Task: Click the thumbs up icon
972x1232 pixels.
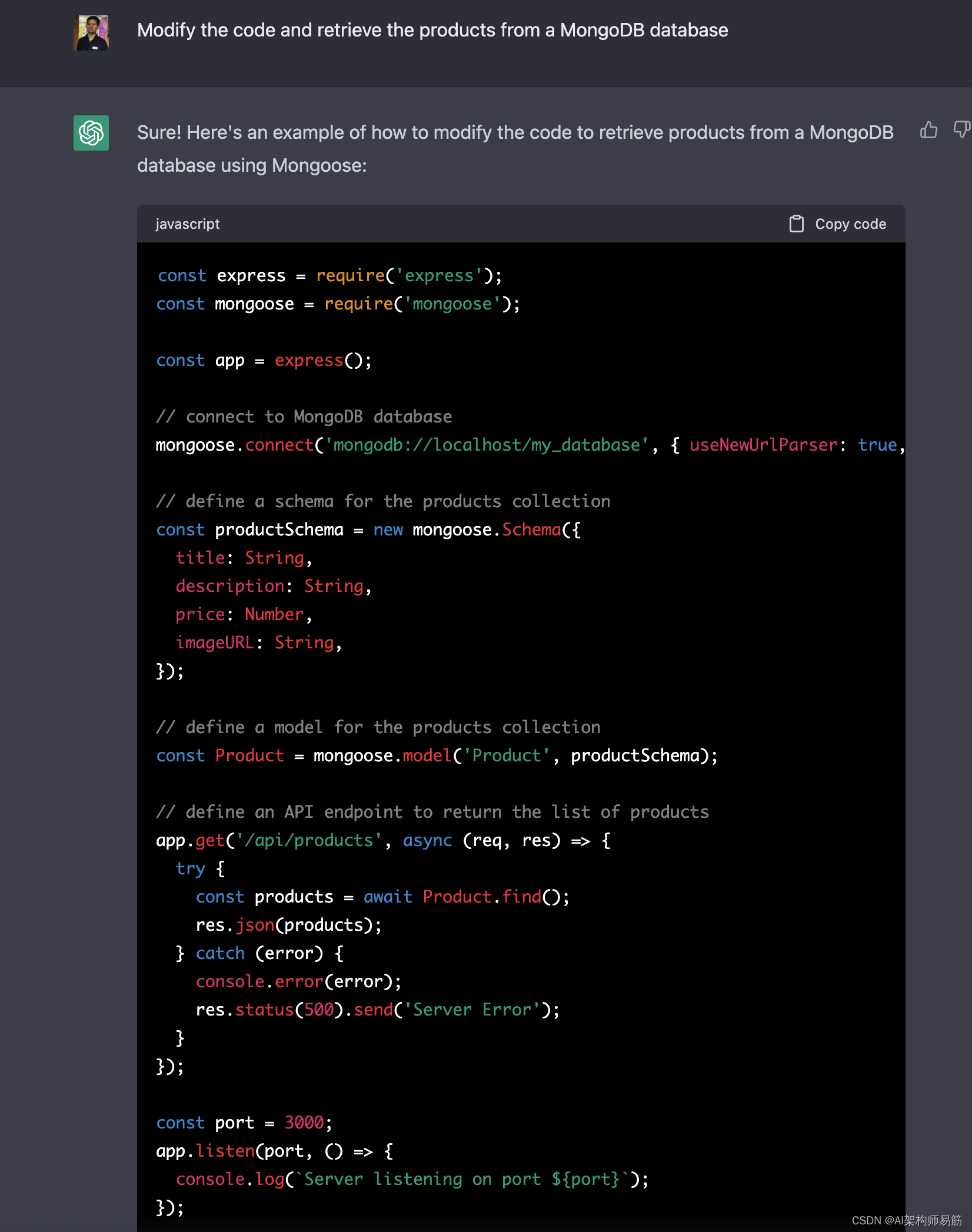Action: 928,130
